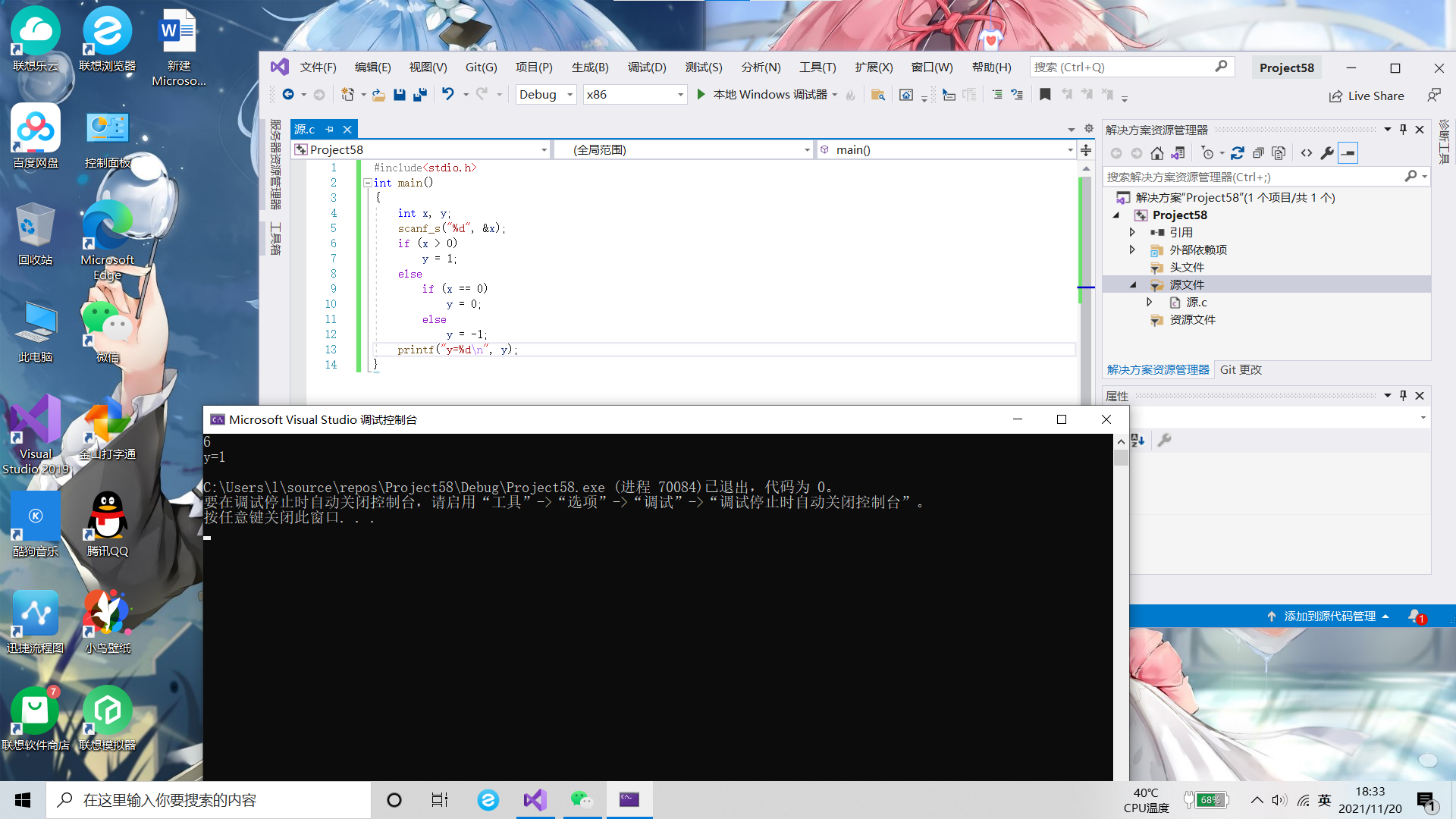Toggle pin on the 源.c editor tab

pyautogui.click(x=329, y=130)
